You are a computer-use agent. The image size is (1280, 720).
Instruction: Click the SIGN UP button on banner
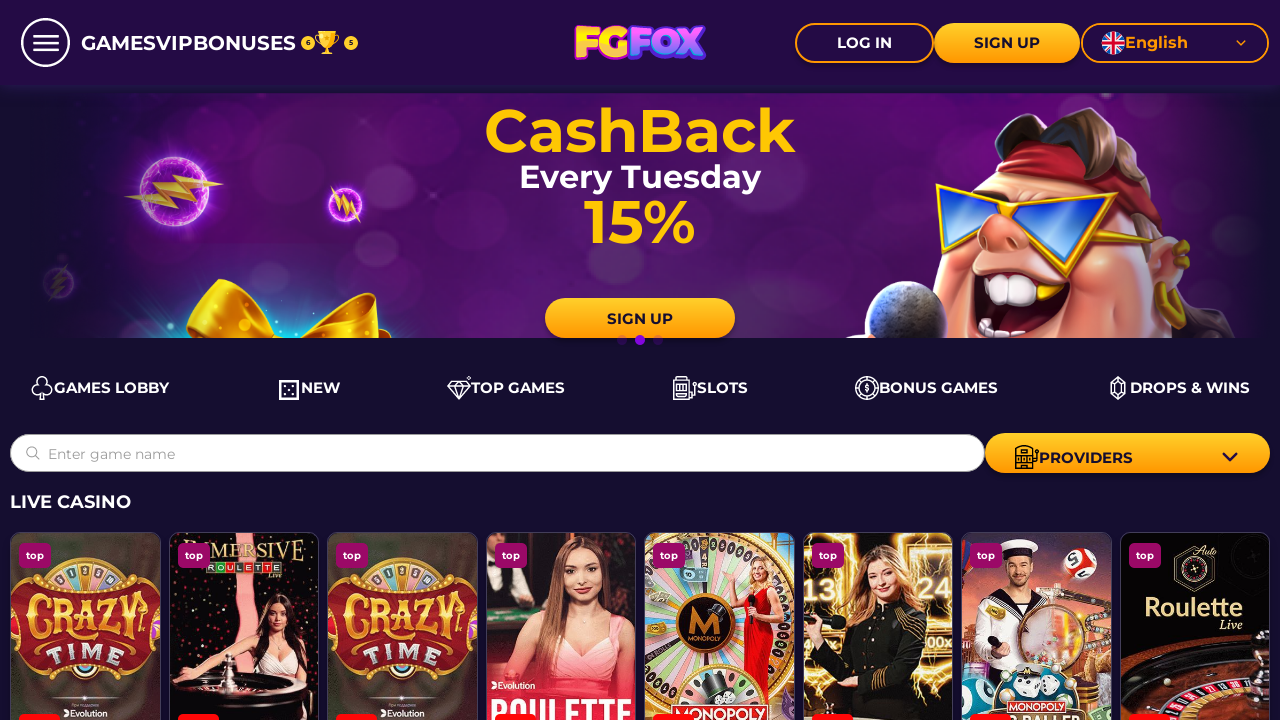pos(640,318)
